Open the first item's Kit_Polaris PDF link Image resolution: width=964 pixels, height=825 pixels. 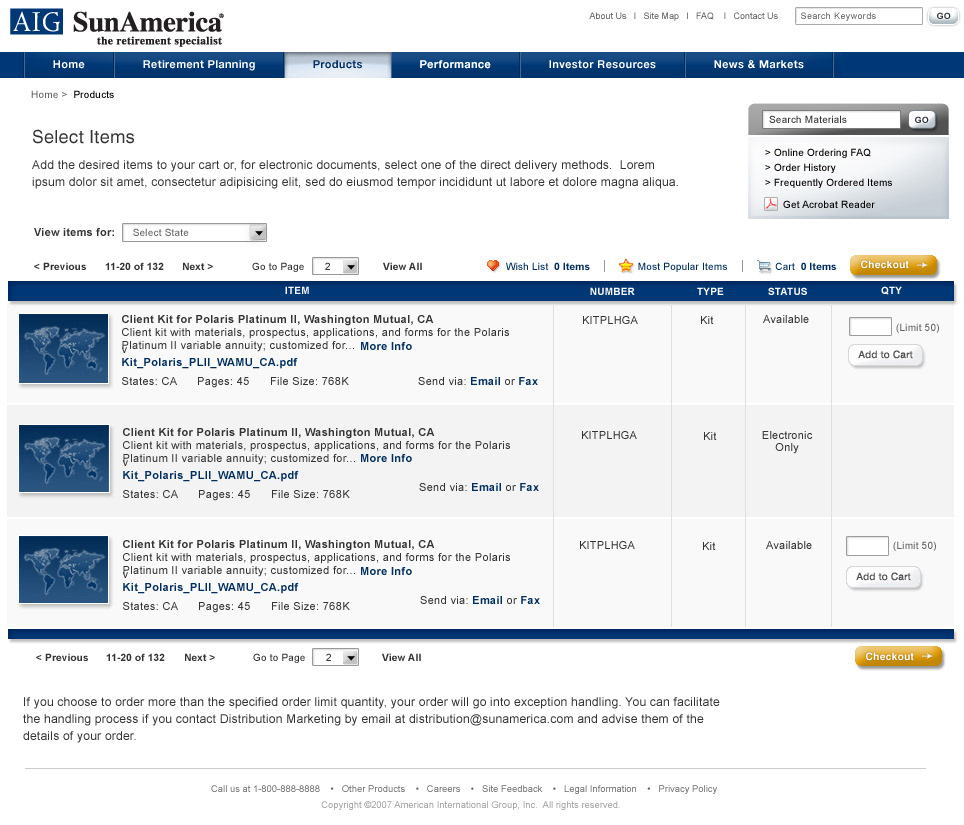209,363
